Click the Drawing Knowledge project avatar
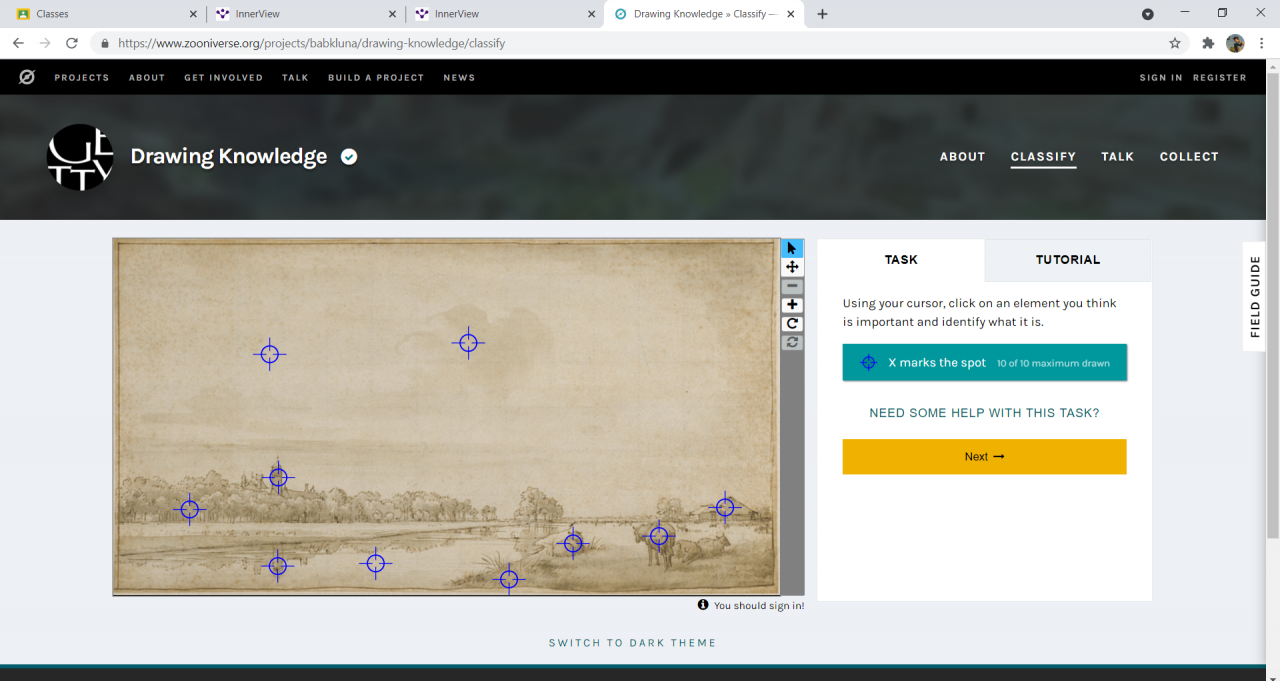Viewport: 1280px width, 681px height. coord(80,157)
